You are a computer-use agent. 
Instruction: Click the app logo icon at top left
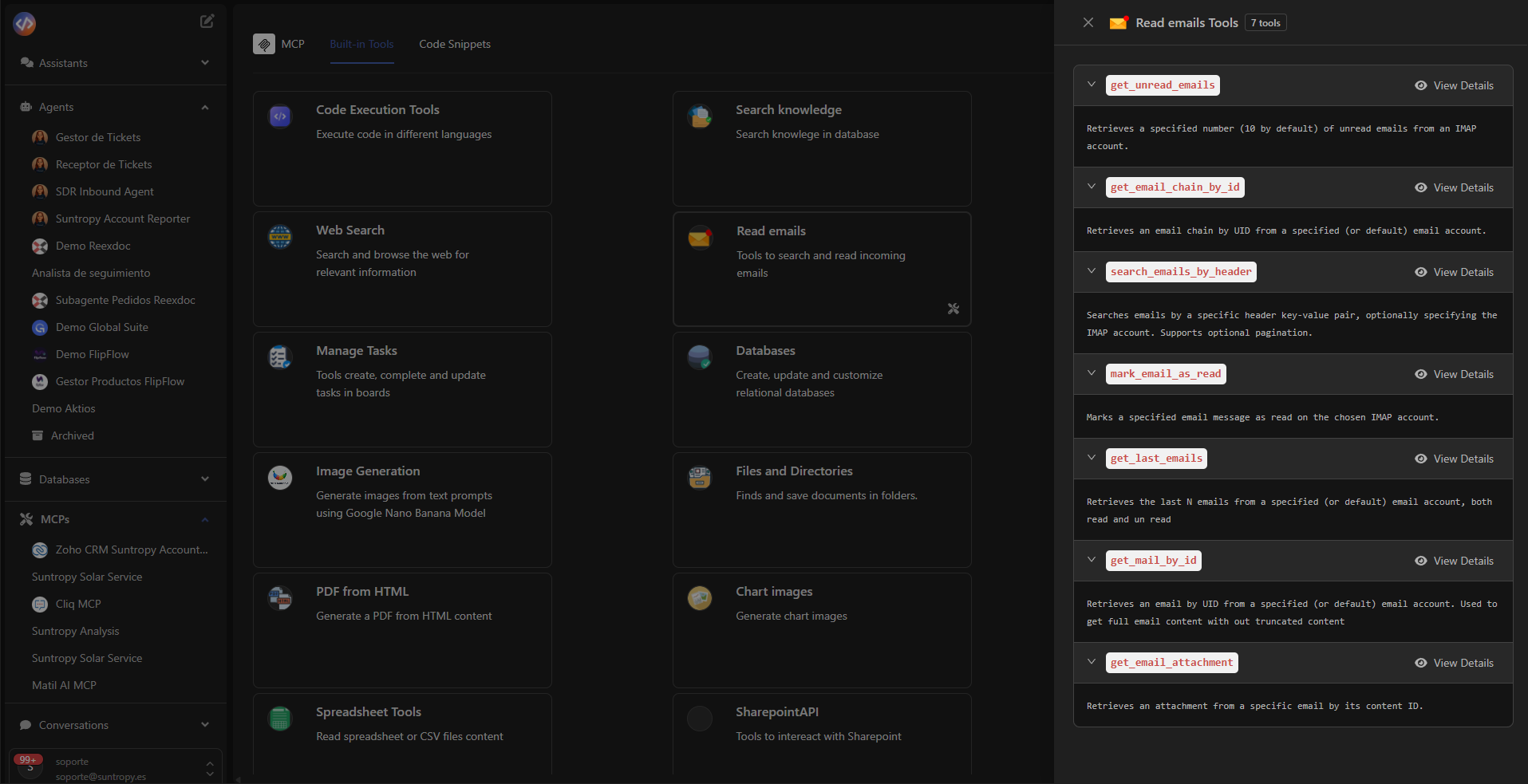25,24
